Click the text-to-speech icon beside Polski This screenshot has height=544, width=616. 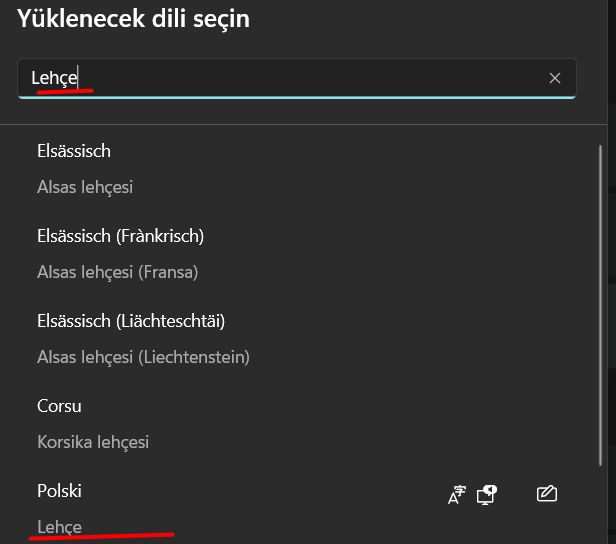point(487,495)
